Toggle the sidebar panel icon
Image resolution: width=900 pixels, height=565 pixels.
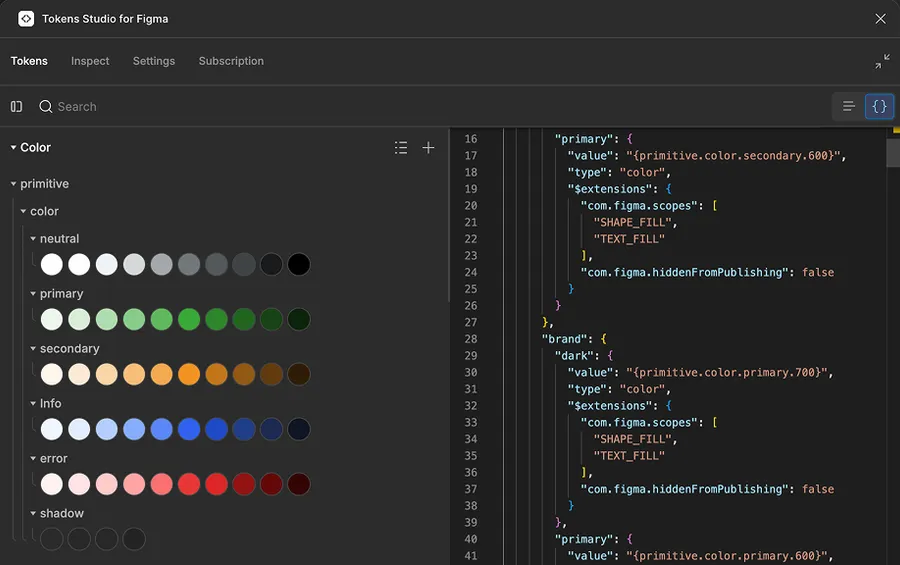[17, 107]
